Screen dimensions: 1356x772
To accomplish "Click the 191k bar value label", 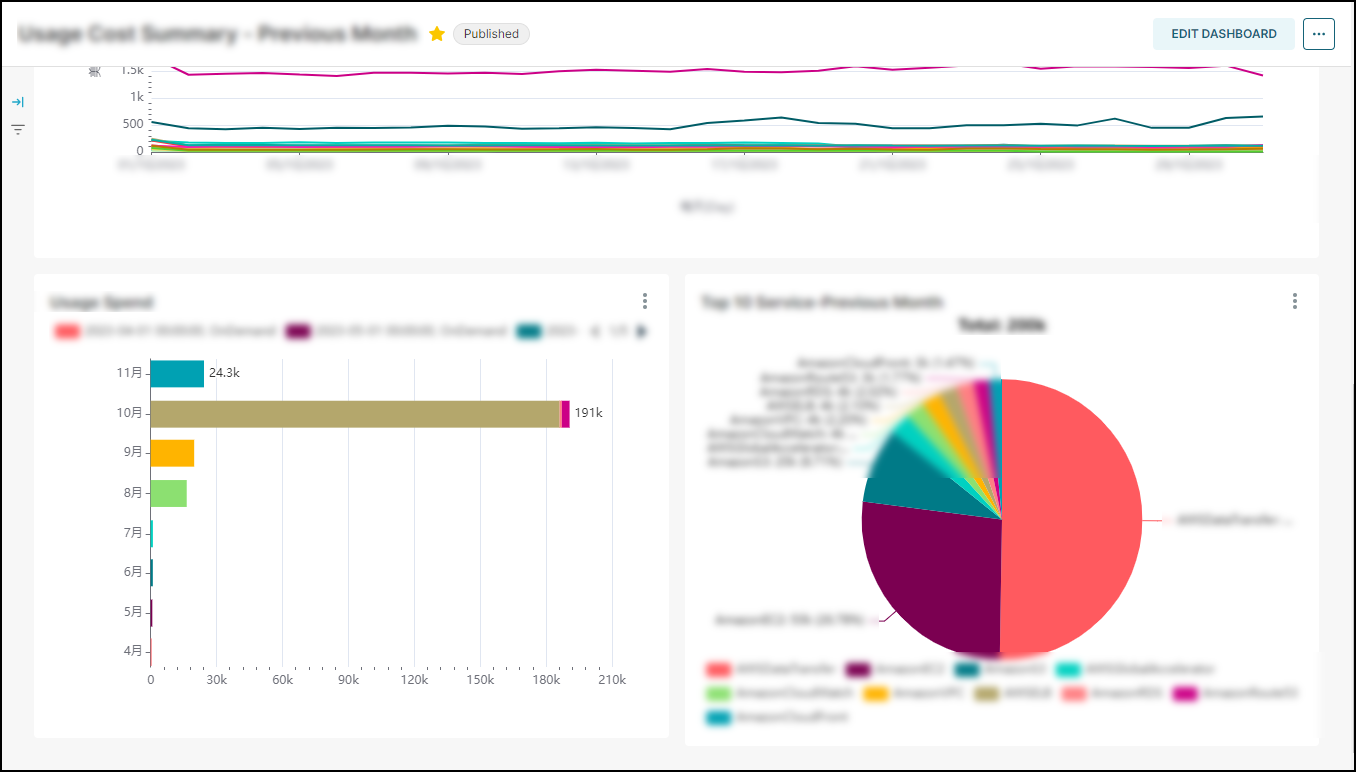I will [x=588, y=412].
